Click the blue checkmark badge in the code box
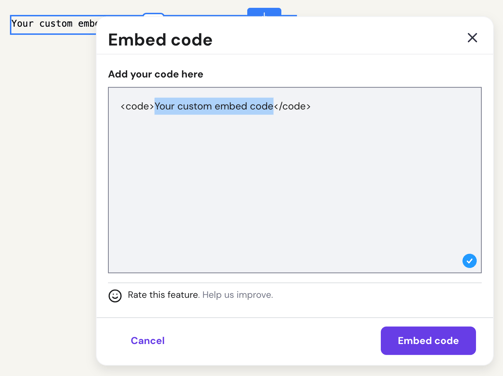This screenshot has height=376, width=503. coord(469,261)
